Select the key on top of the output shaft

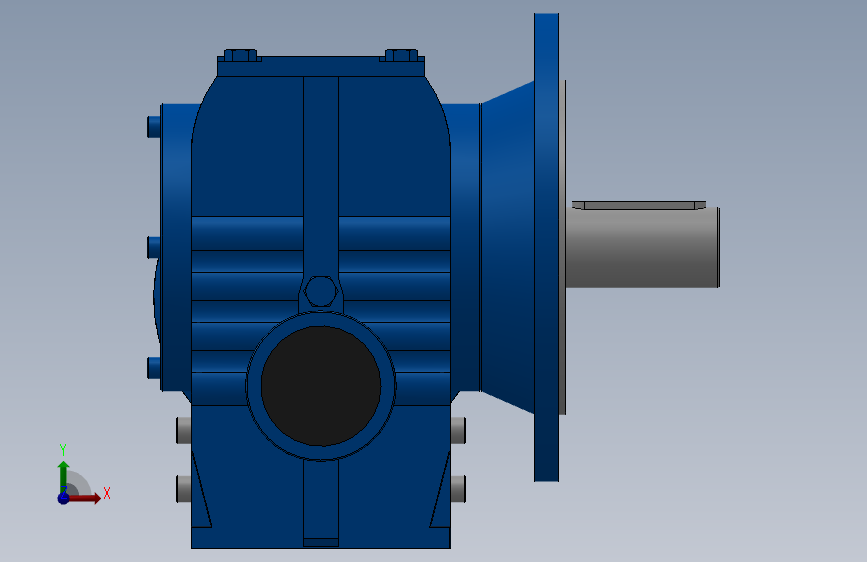[x=639, y=205]
